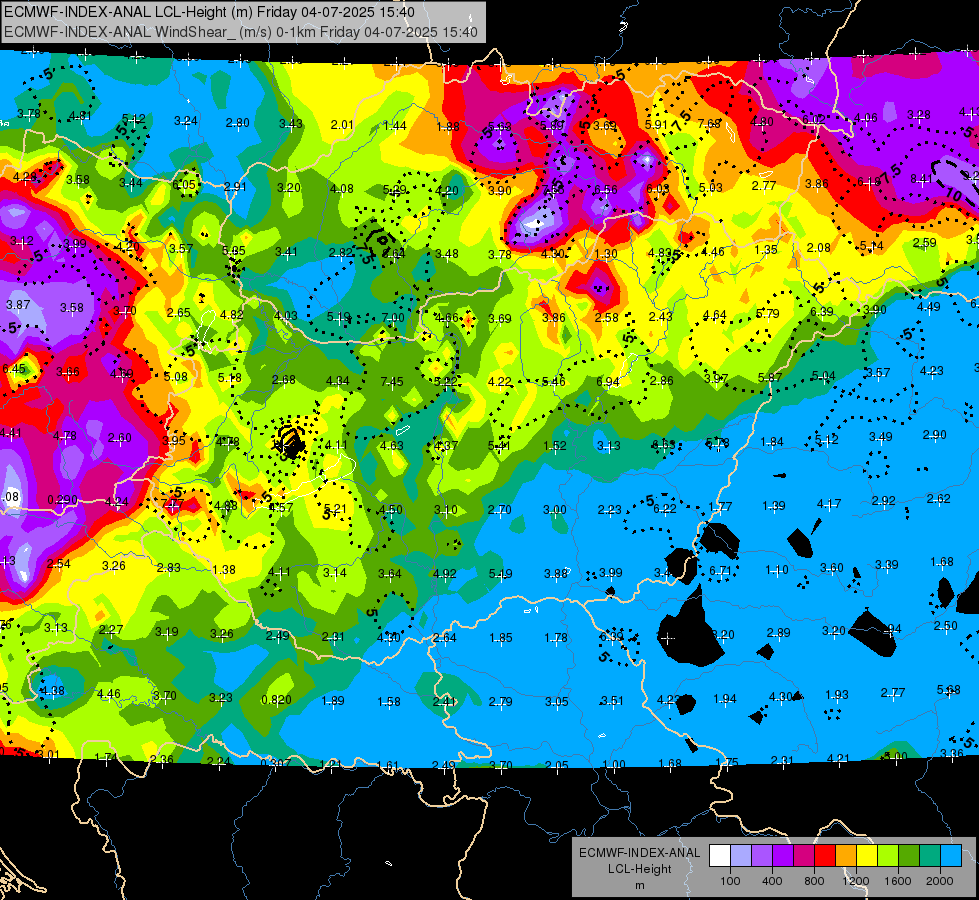Click ECMWF-INDEX-ANAL text in the legend box

click(x=639, y=853)
